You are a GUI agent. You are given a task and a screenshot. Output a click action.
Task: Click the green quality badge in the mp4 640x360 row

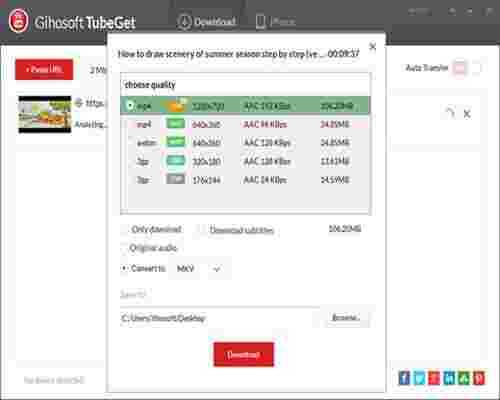pyautogui.click(x=176, y=124)
